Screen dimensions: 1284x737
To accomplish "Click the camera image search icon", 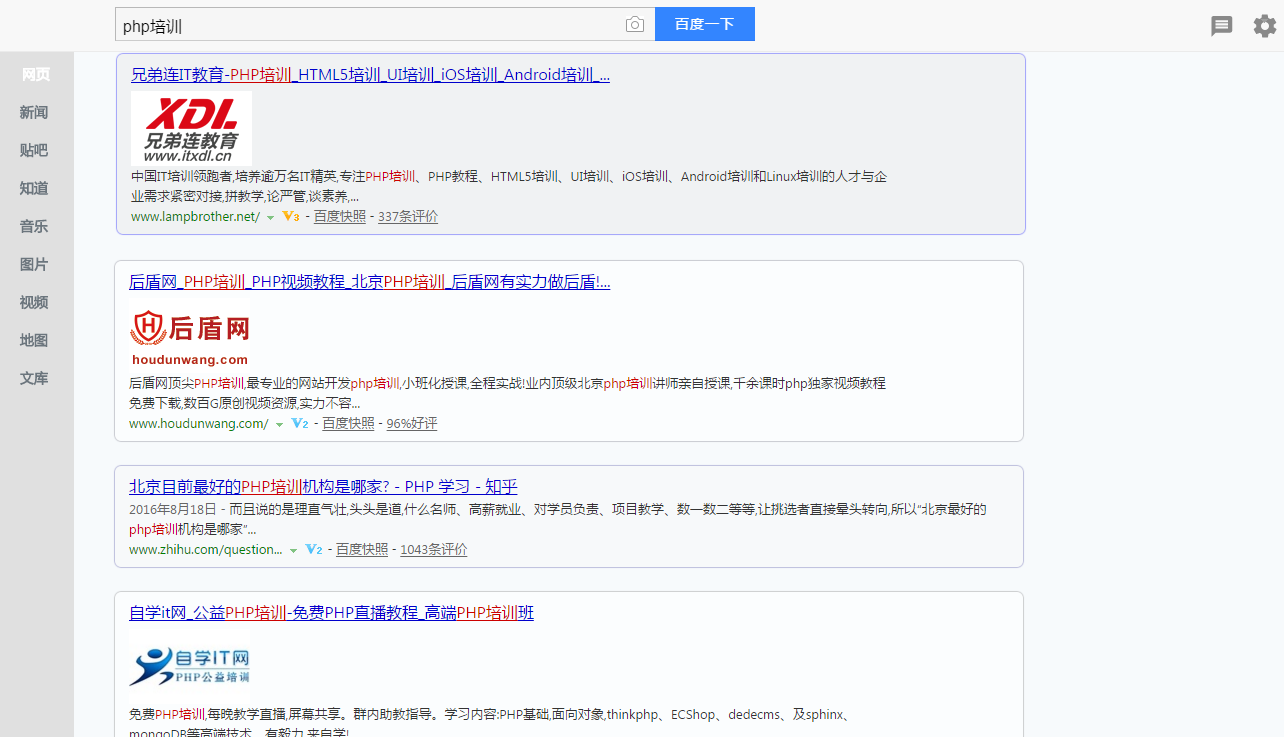I will pyautogui.click(x=635, y=25).
